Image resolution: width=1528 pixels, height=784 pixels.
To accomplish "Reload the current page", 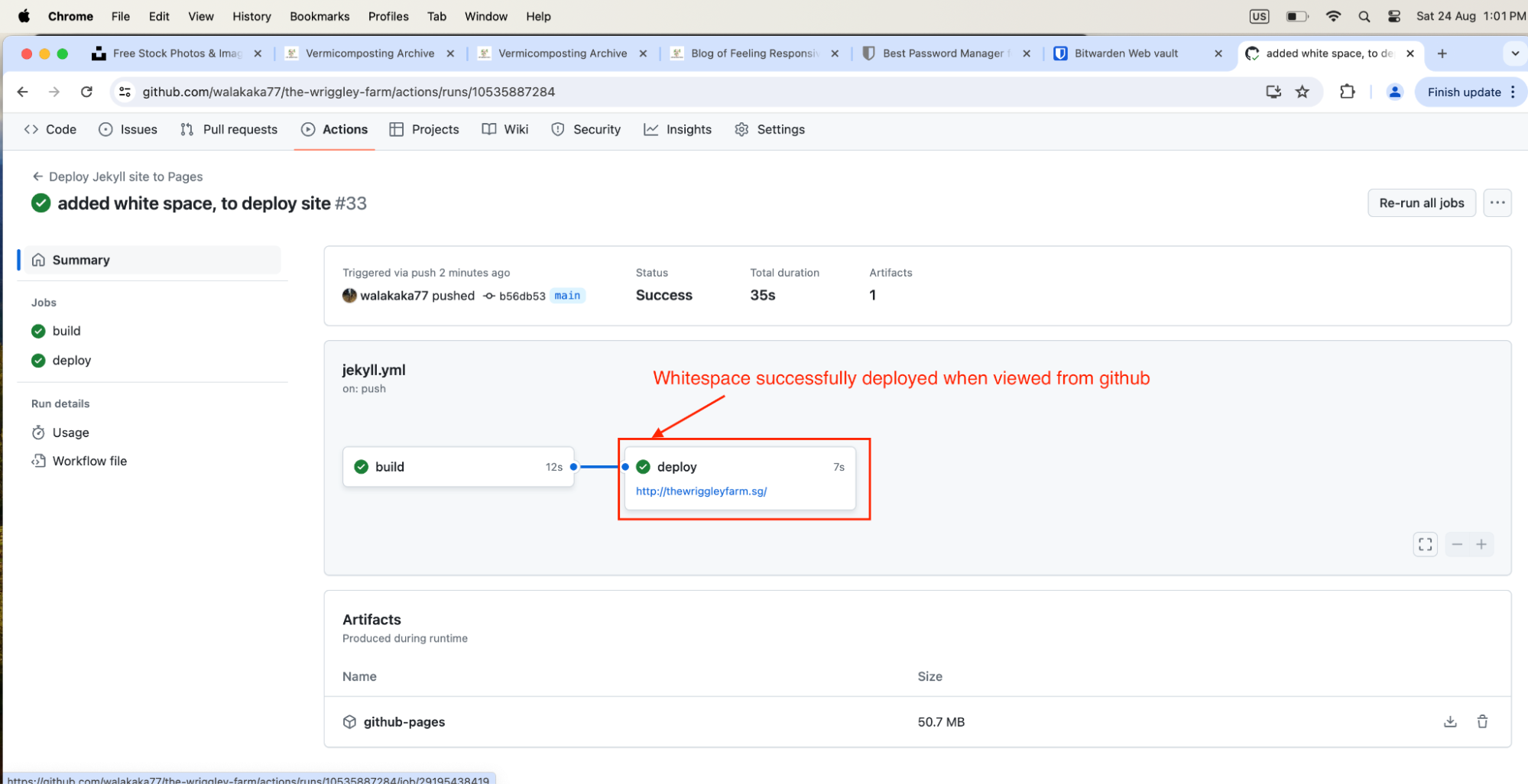I will [x=86, y=92].
